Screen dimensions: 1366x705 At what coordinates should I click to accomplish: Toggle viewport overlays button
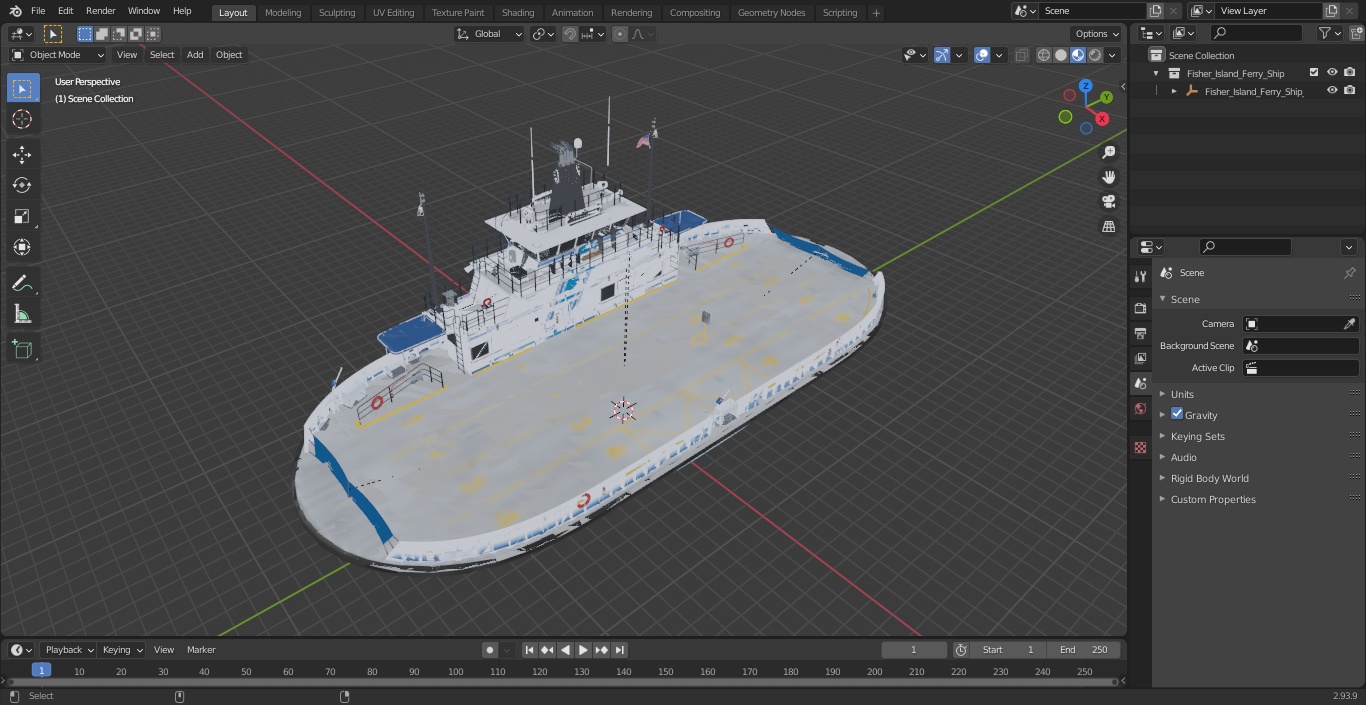[x=982, y=55]
